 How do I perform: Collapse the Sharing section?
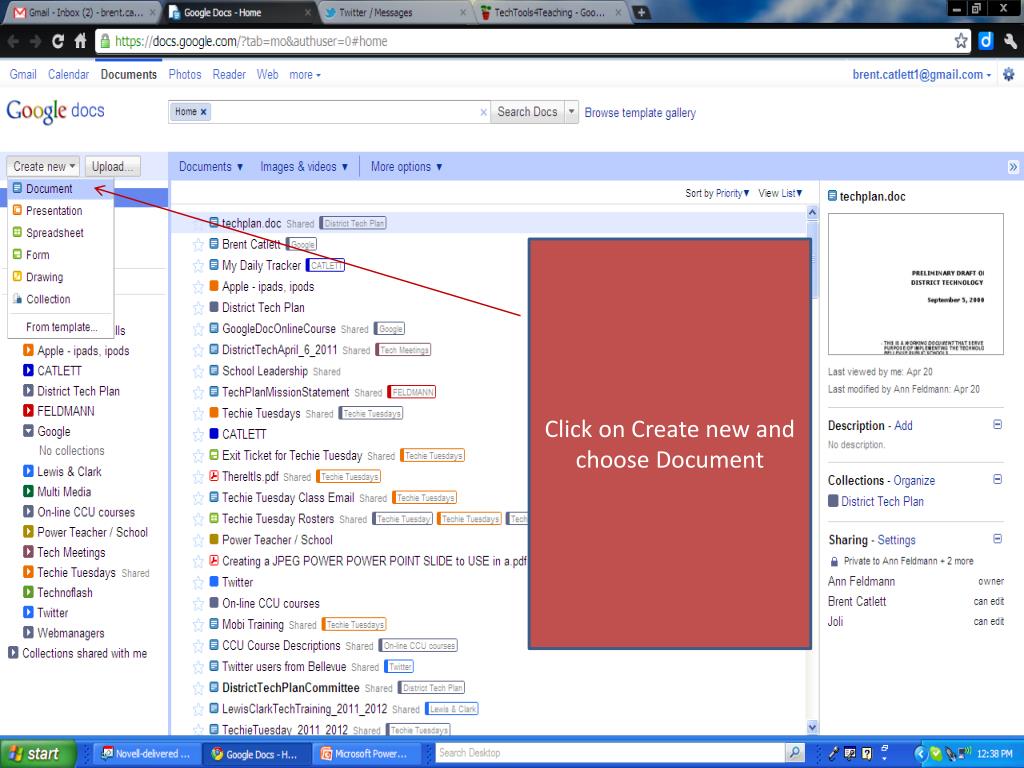click(997, 539)
